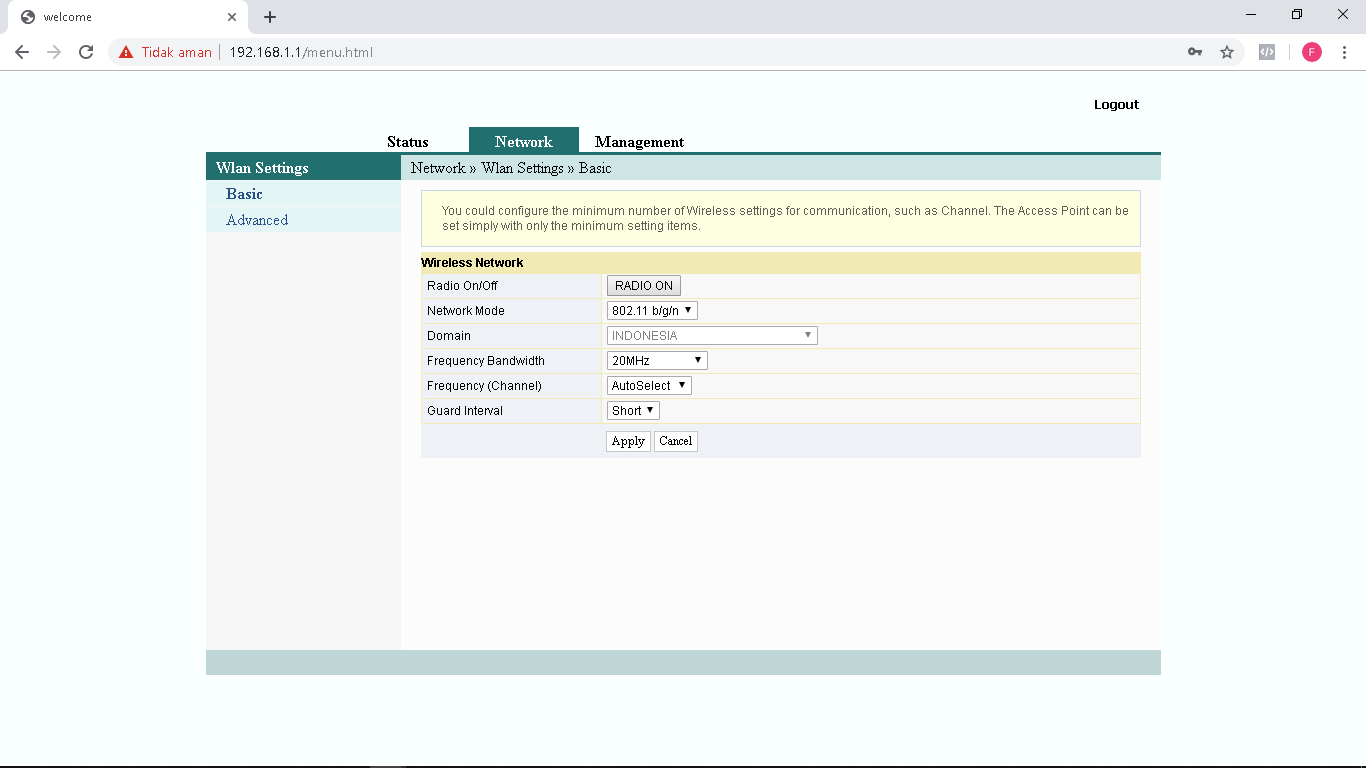This screenshot has width=1366, height=768.
Task: Reload the router page
Action: point(86,52)
